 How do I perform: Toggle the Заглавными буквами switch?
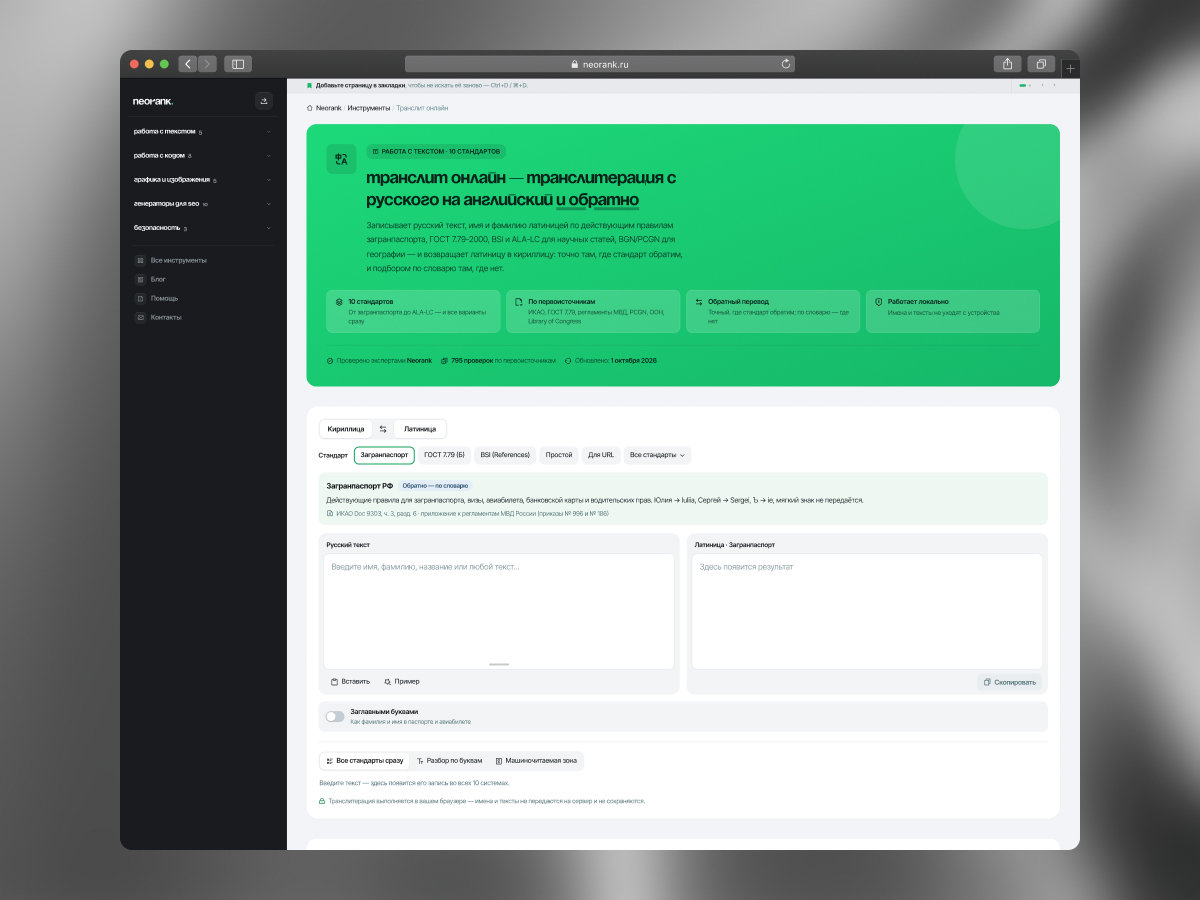[335, 716]
